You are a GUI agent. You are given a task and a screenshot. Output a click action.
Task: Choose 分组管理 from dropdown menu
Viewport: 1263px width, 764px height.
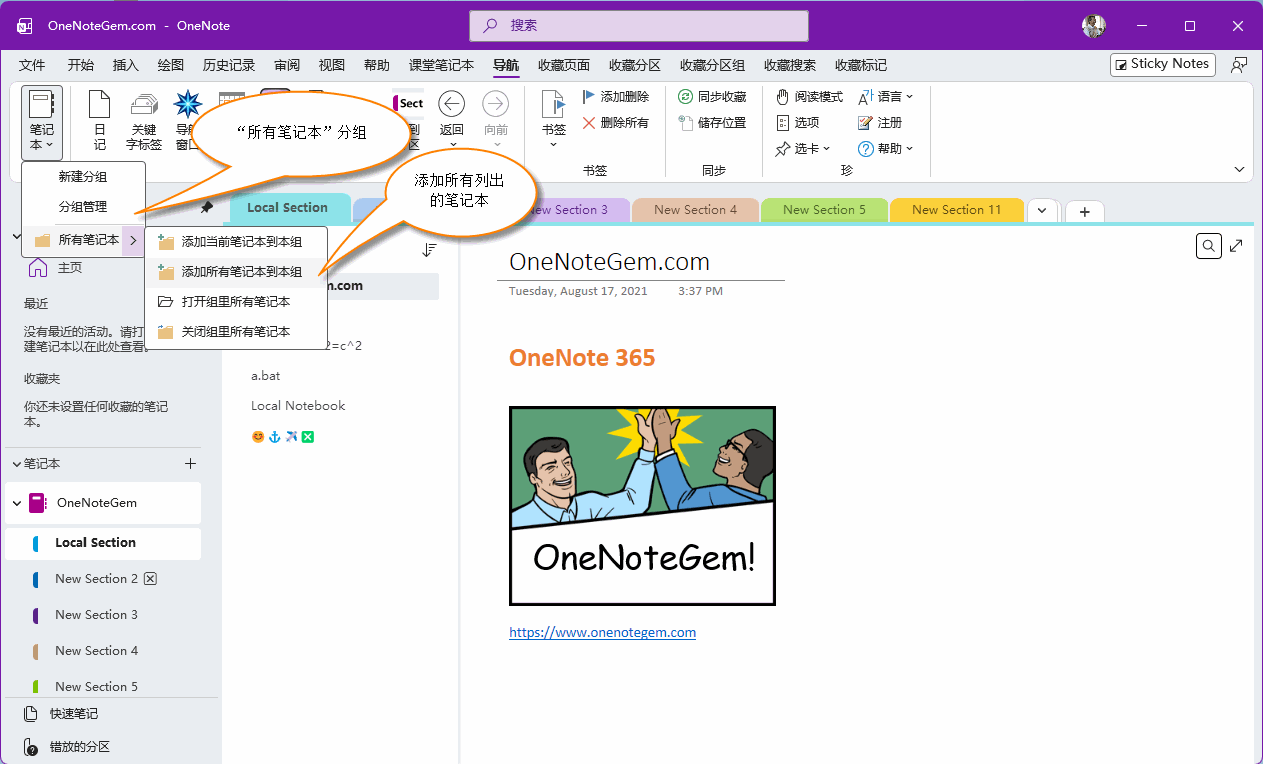(x=84, y=207)
